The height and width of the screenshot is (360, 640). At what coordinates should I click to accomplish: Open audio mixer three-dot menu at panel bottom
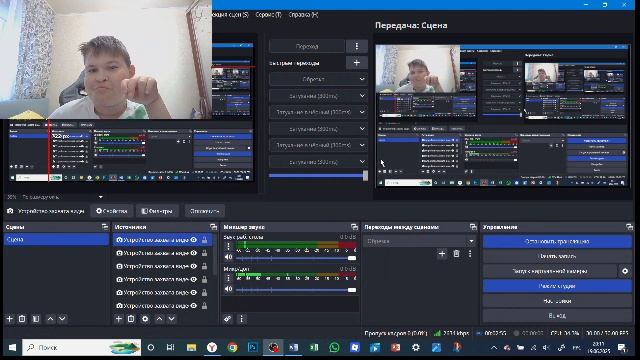click(241, 319)
